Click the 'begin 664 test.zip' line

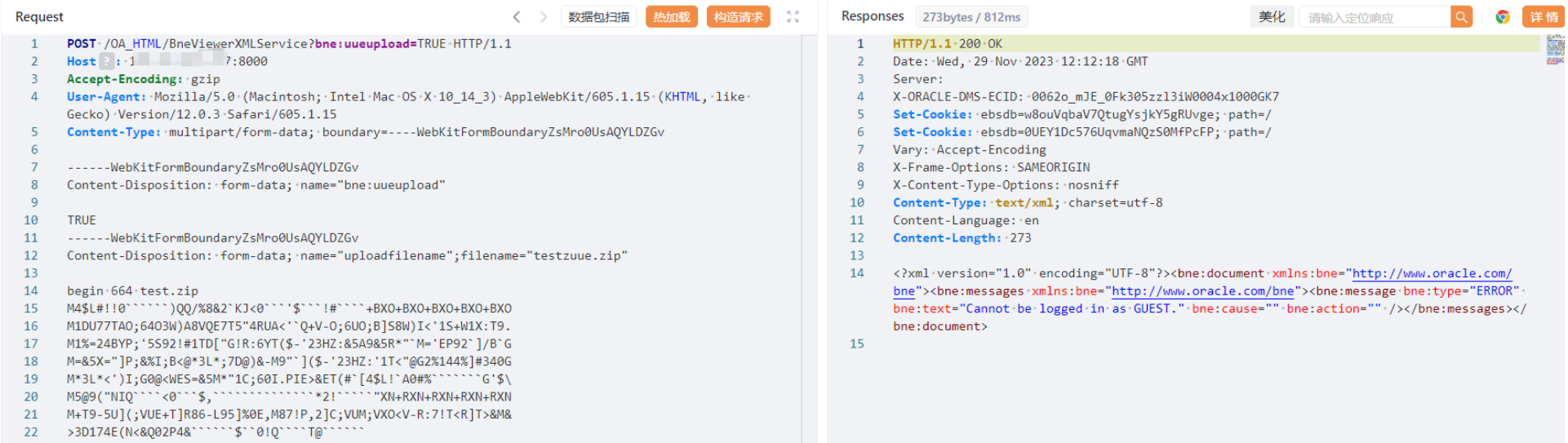(x=132, y=291)
